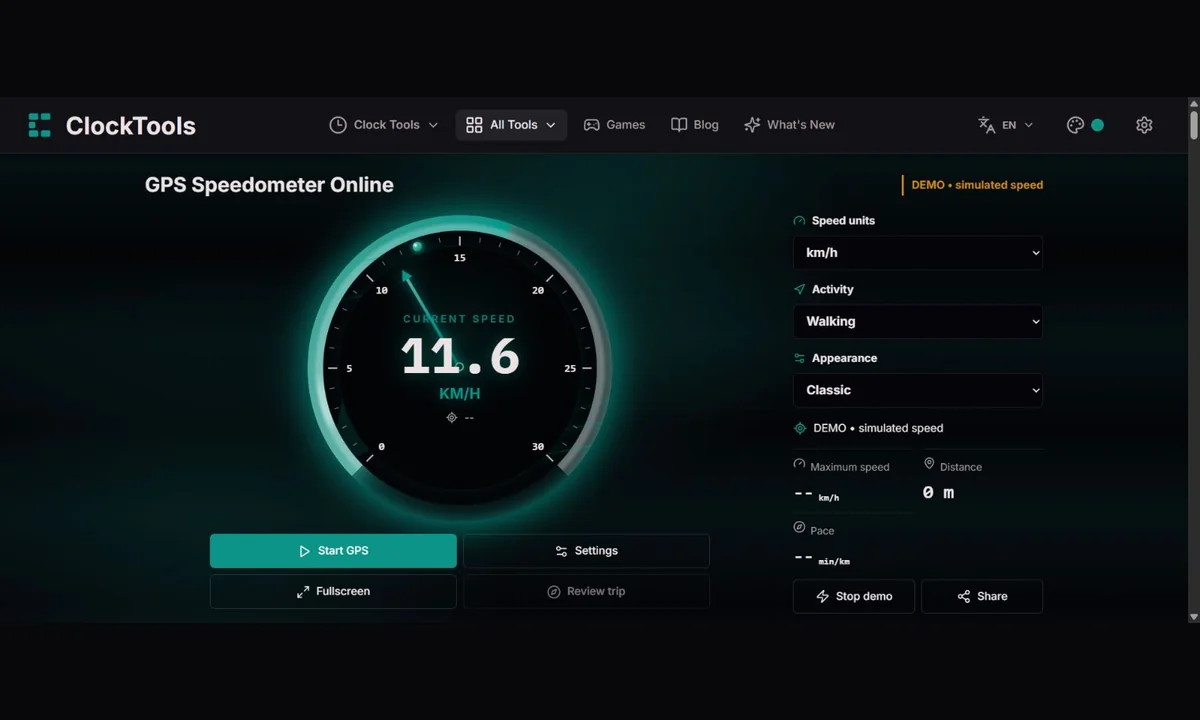Go to the Games page
Screen dimensions: 1200x720
pos(615,125)
